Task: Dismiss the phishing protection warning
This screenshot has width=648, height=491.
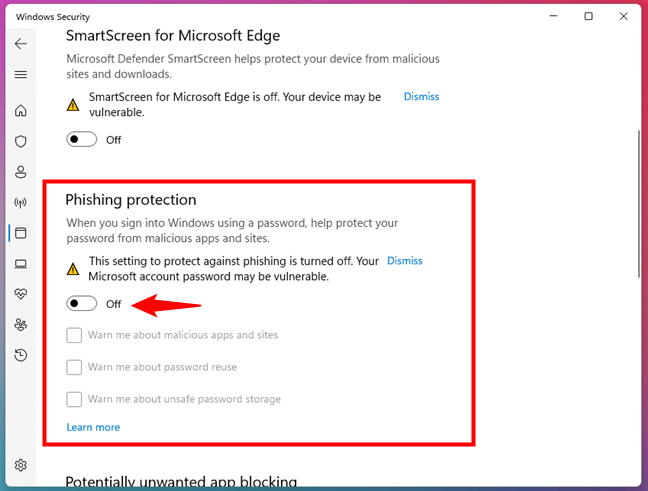Action: pos(404,261)
